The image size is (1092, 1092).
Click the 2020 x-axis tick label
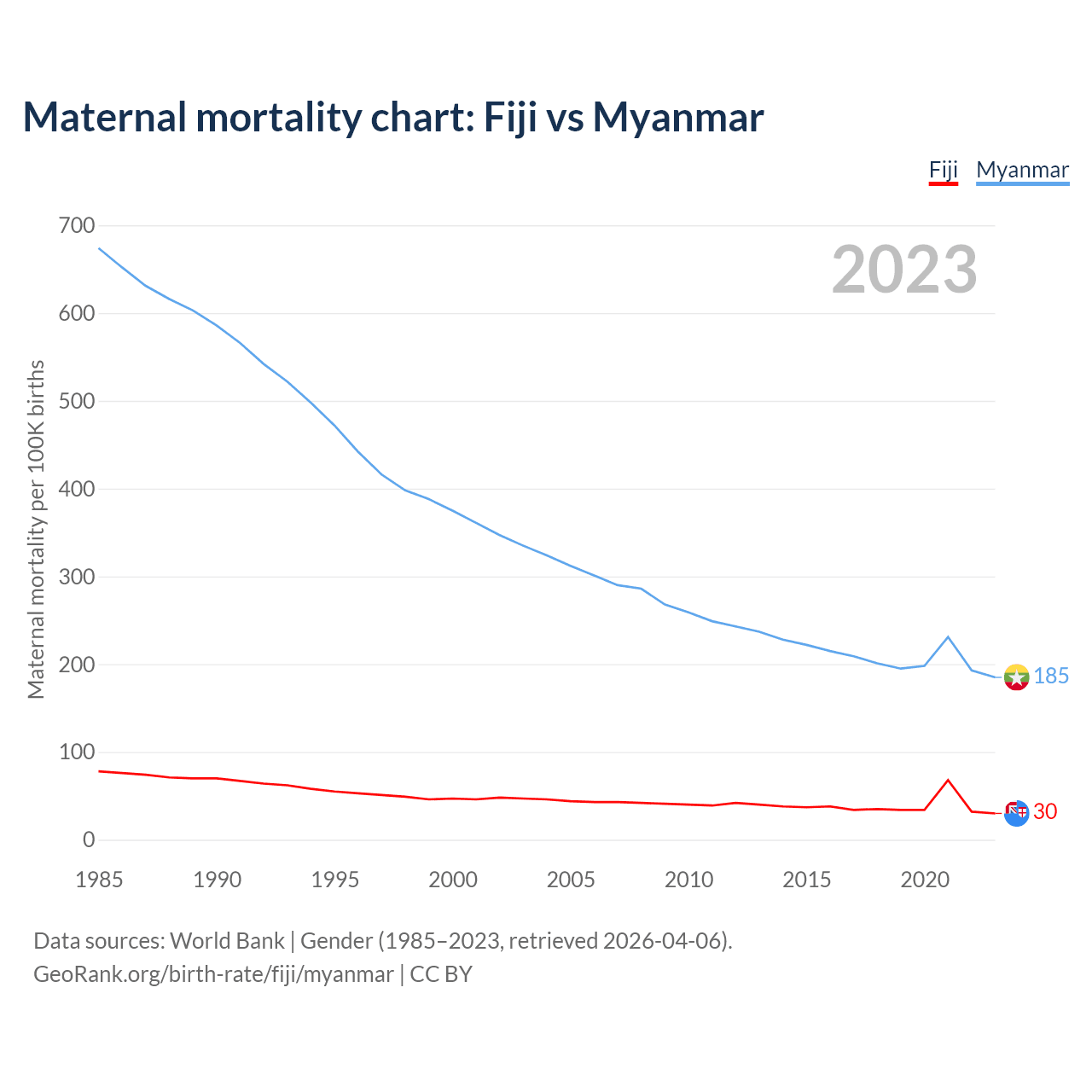(x=925, y=880)
